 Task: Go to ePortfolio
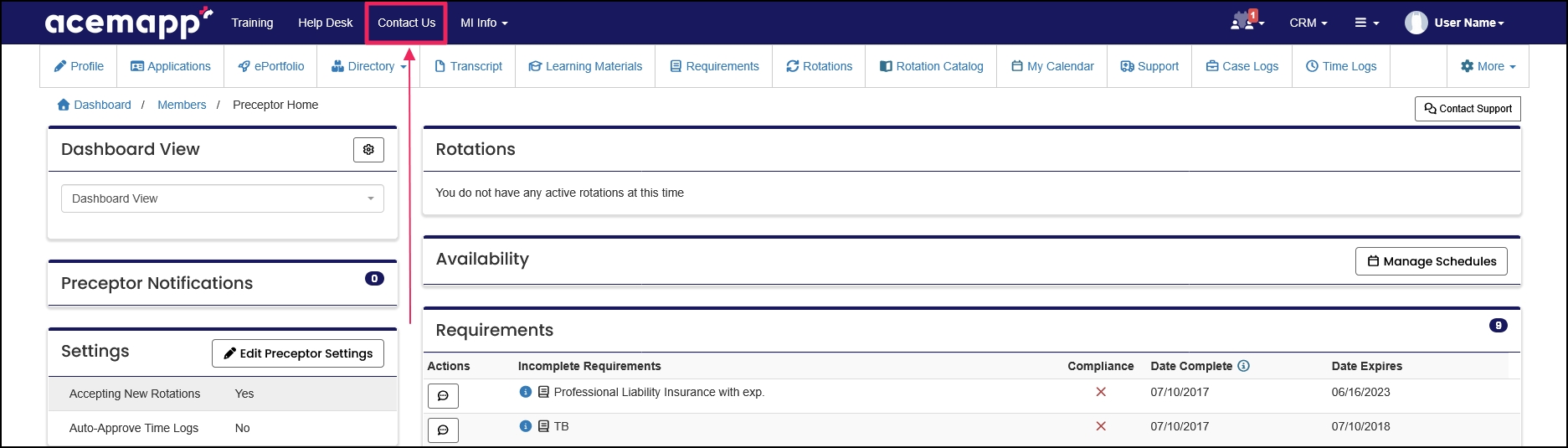pos(270,66)
